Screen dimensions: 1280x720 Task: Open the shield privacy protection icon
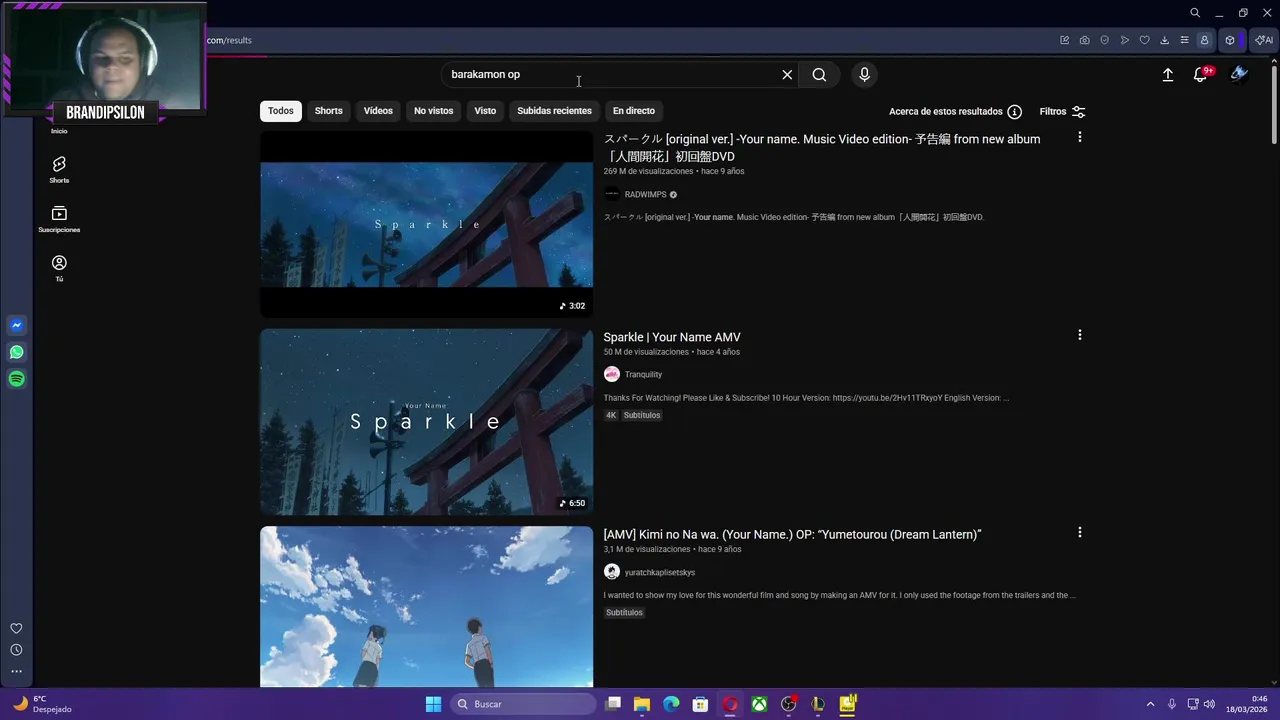pyautogui.click(x=1105, y=40)
